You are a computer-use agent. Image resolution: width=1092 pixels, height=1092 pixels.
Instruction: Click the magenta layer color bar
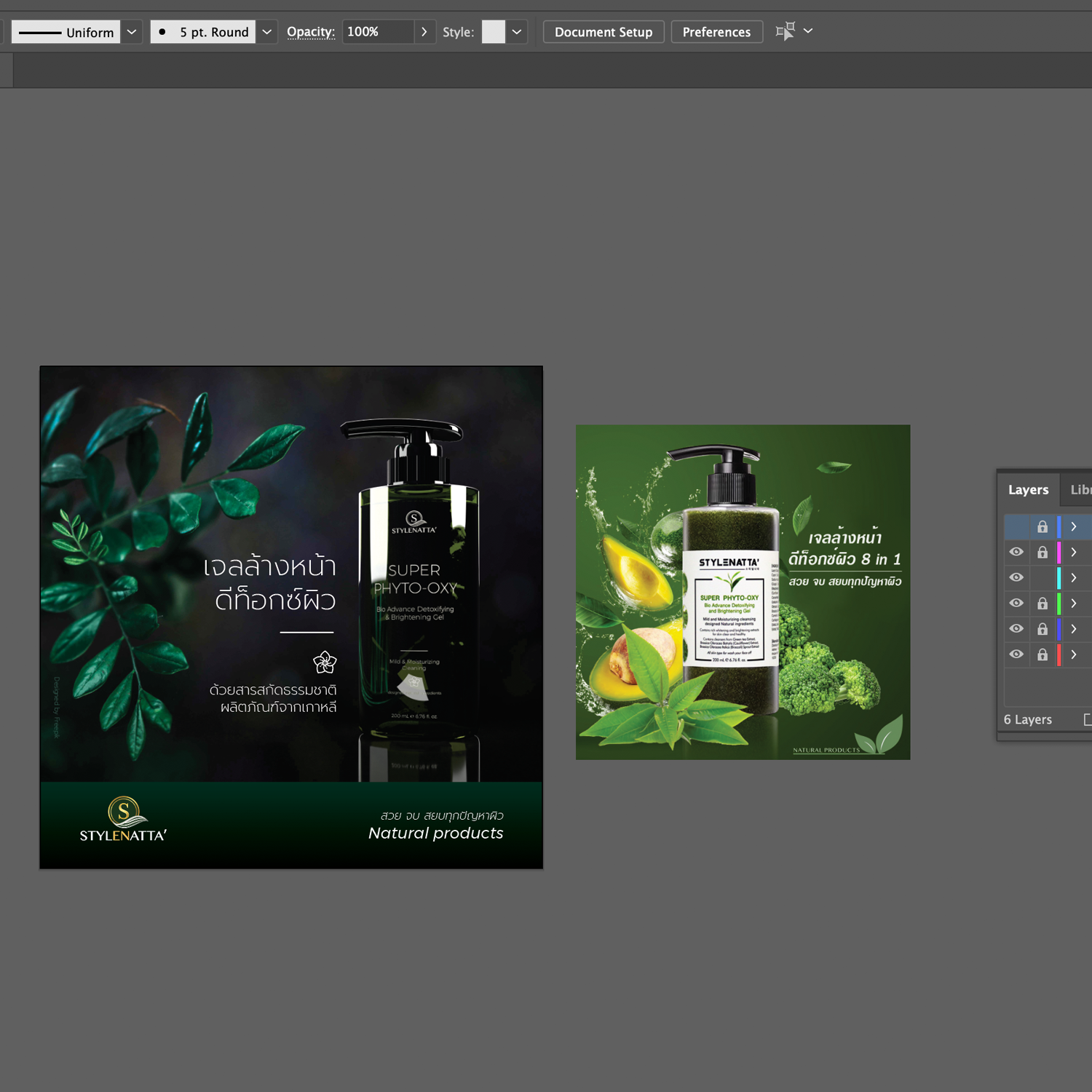[1059, 552]
